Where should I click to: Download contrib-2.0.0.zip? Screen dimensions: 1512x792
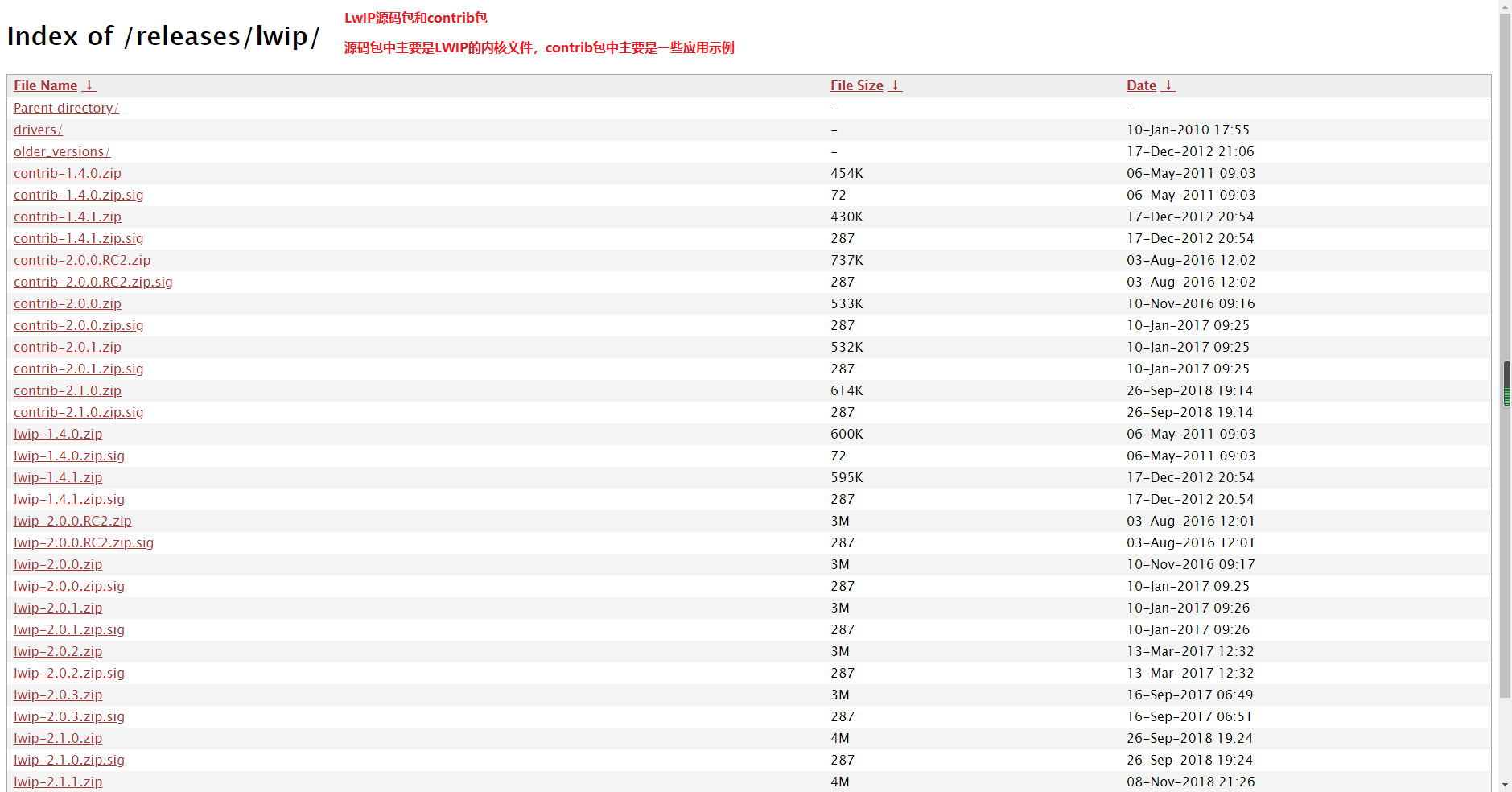click(x=68, y=303)
